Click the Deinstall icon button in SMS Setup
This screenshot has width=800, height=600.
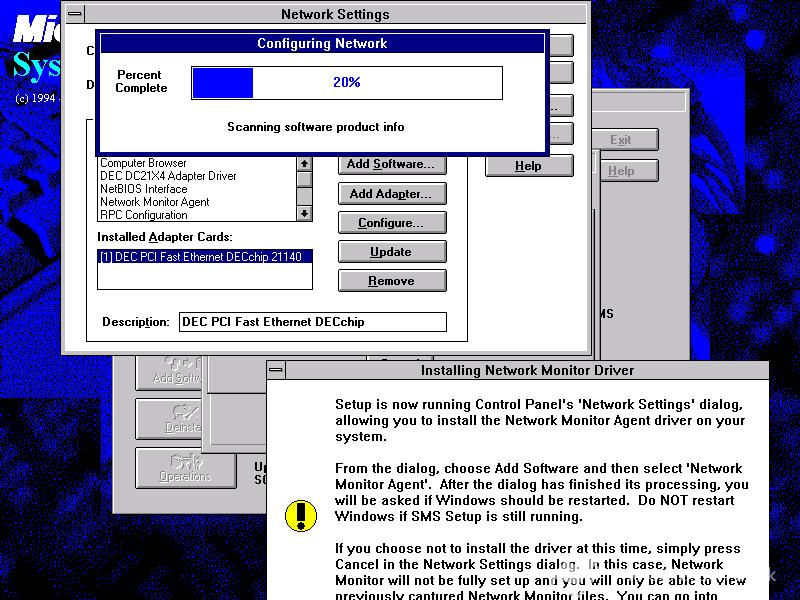pyautogui.click(x=168, y=418)
